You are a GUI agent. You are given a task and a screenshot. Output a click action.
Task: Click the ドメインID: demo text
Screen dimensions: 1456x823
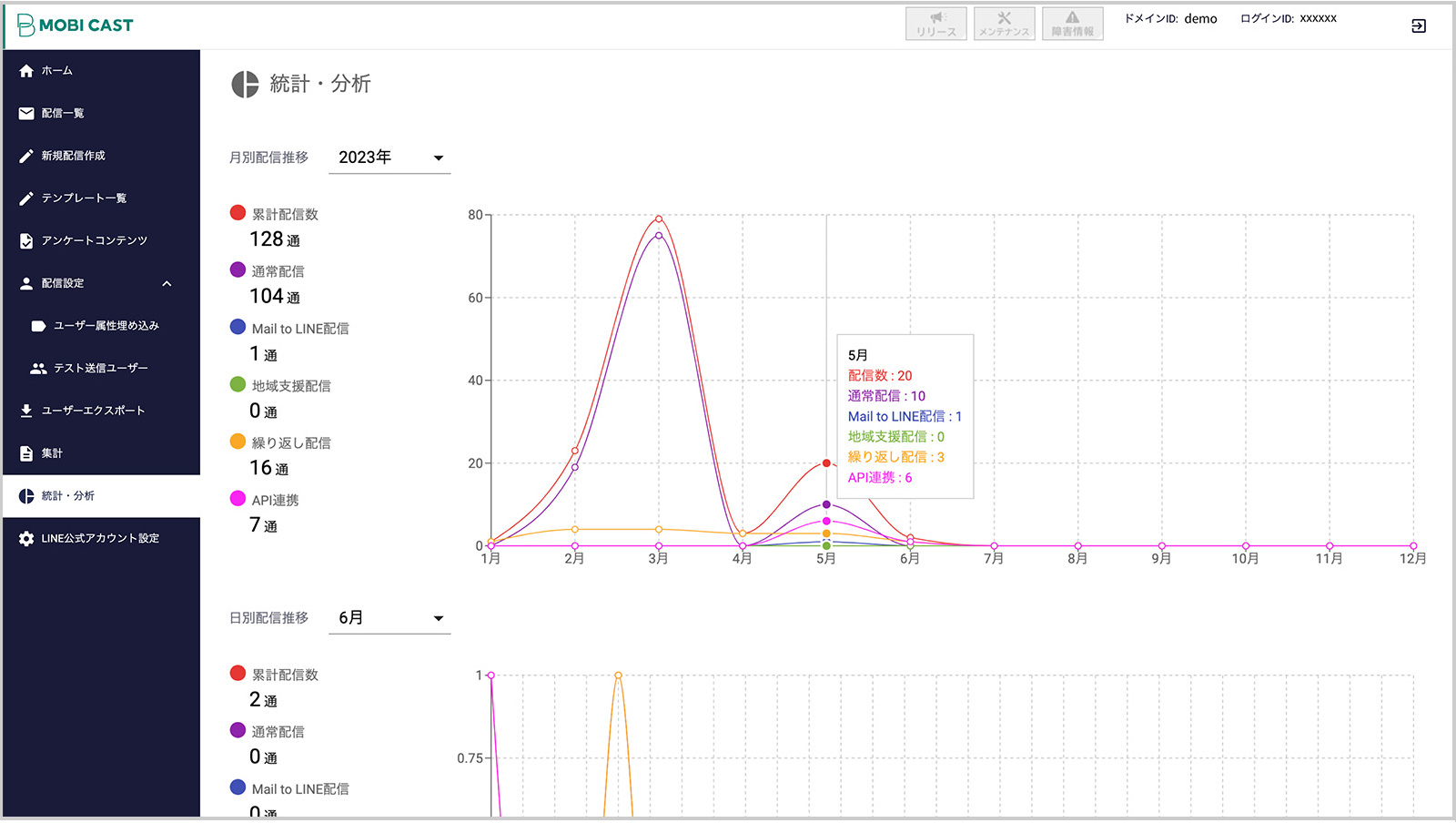[x=1170, y=19]
